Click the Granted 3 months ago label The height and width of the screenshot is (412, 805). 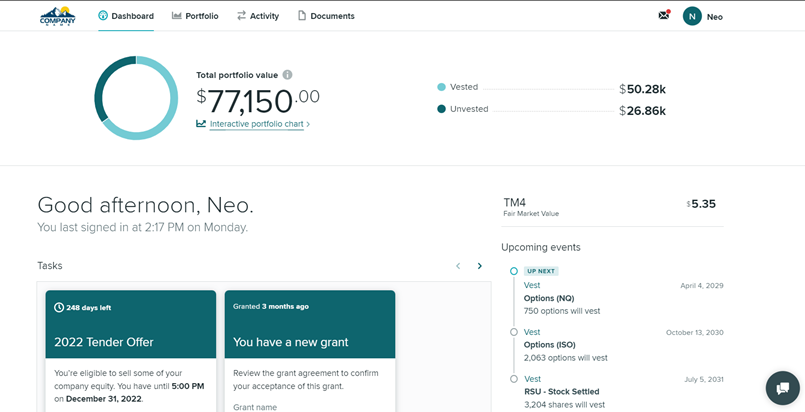tap(271, 307)
